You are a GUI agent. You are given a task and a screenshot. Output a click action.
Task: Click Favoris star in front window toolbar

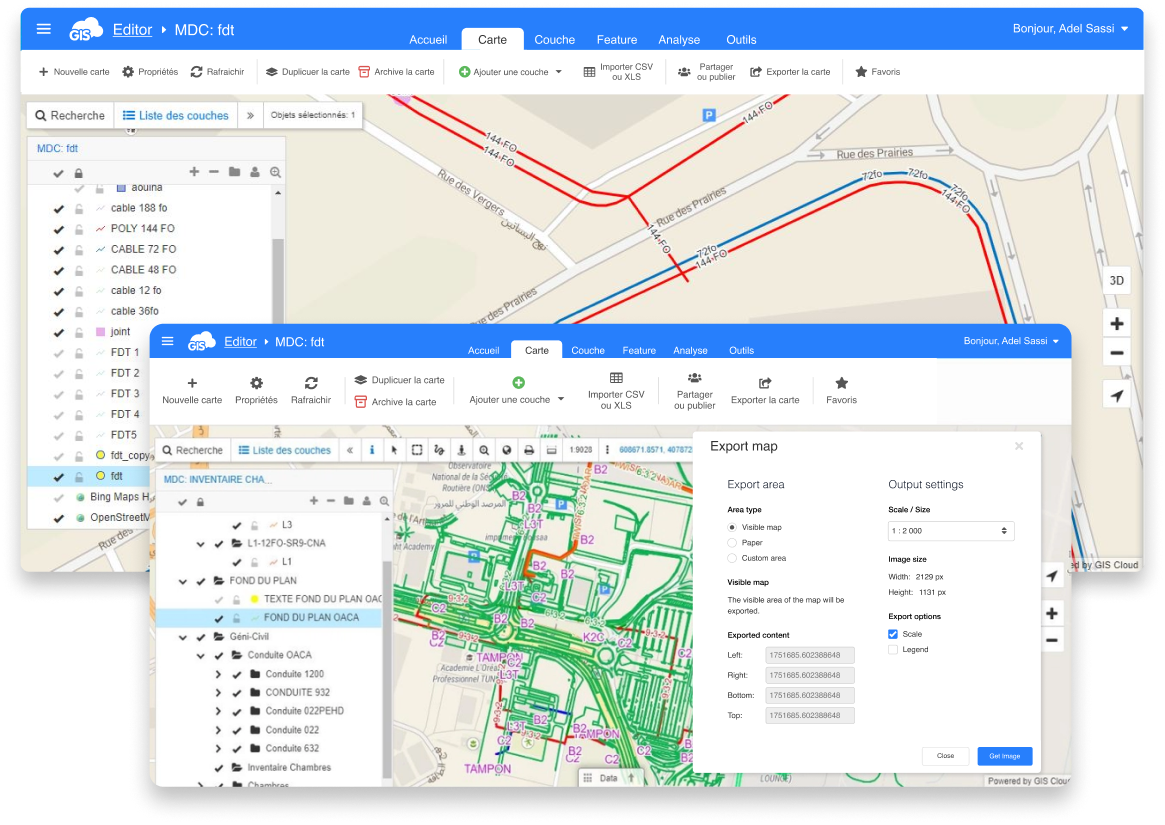(841, 390)
